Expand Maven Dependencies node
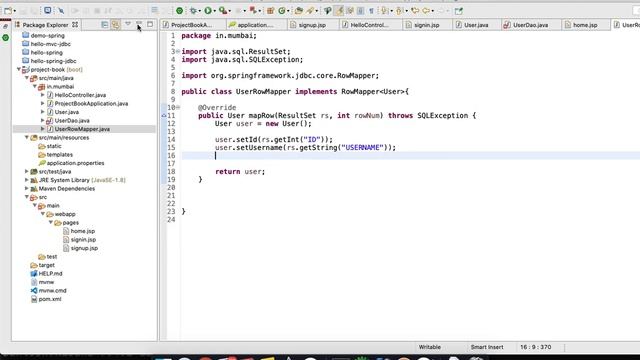 pos(27,189)
